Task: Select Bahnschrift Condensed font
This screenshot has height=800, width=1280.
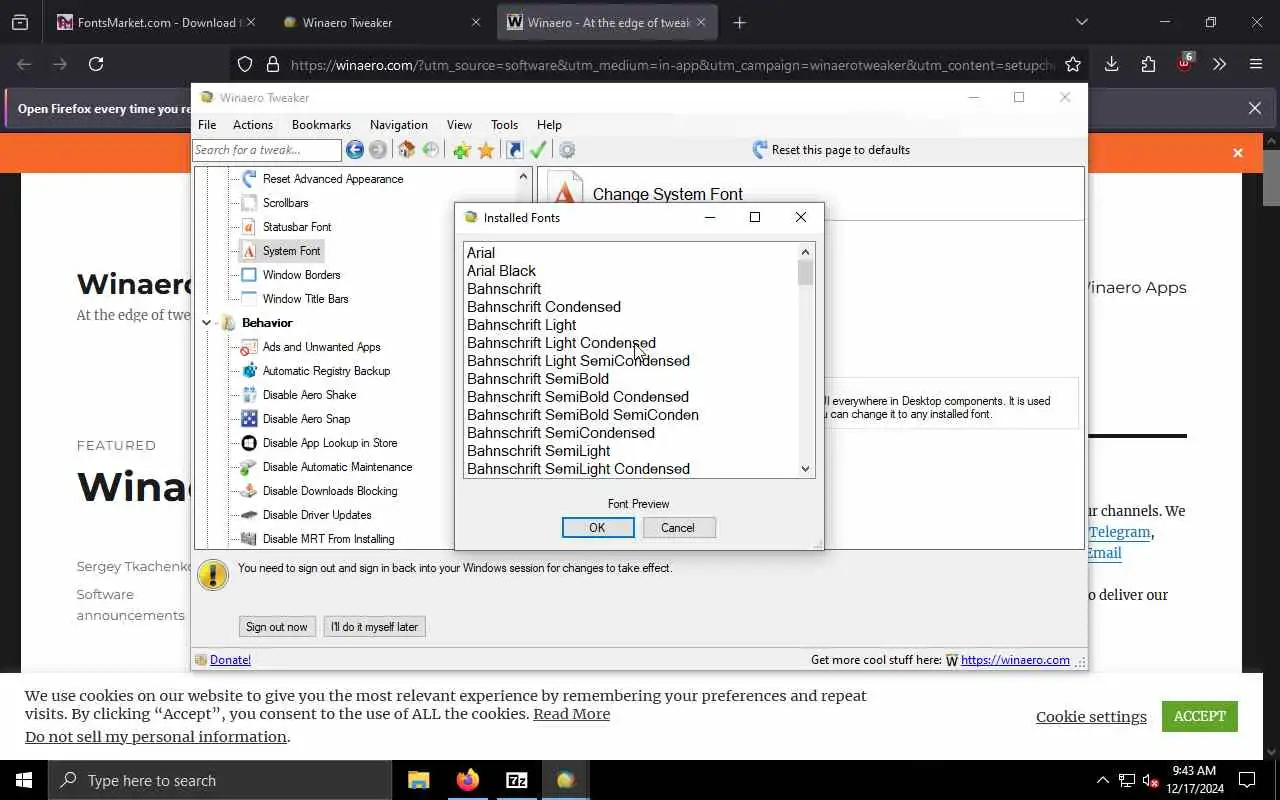Action: [x=544, y=307]
